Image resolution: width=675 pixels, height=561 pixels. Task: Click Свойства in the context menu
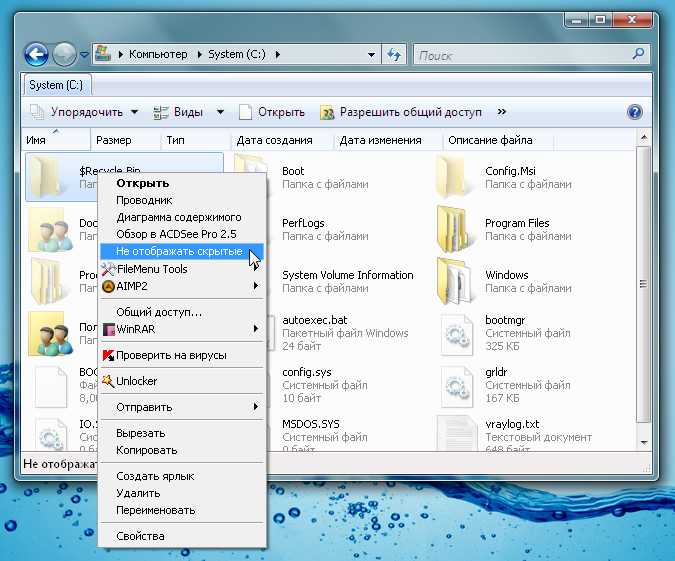coord(140,536)
